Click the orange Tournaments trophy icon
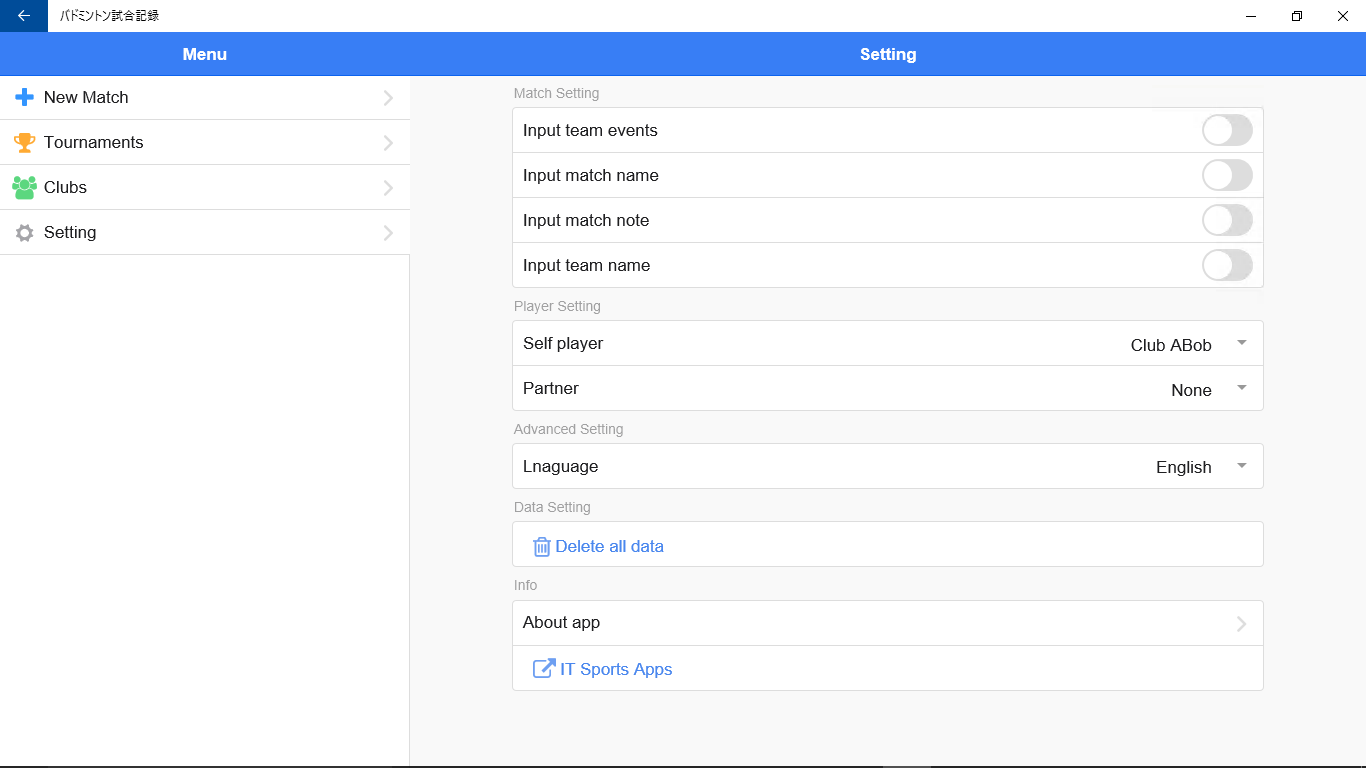The image size is (1366, 768). point(24,142)
